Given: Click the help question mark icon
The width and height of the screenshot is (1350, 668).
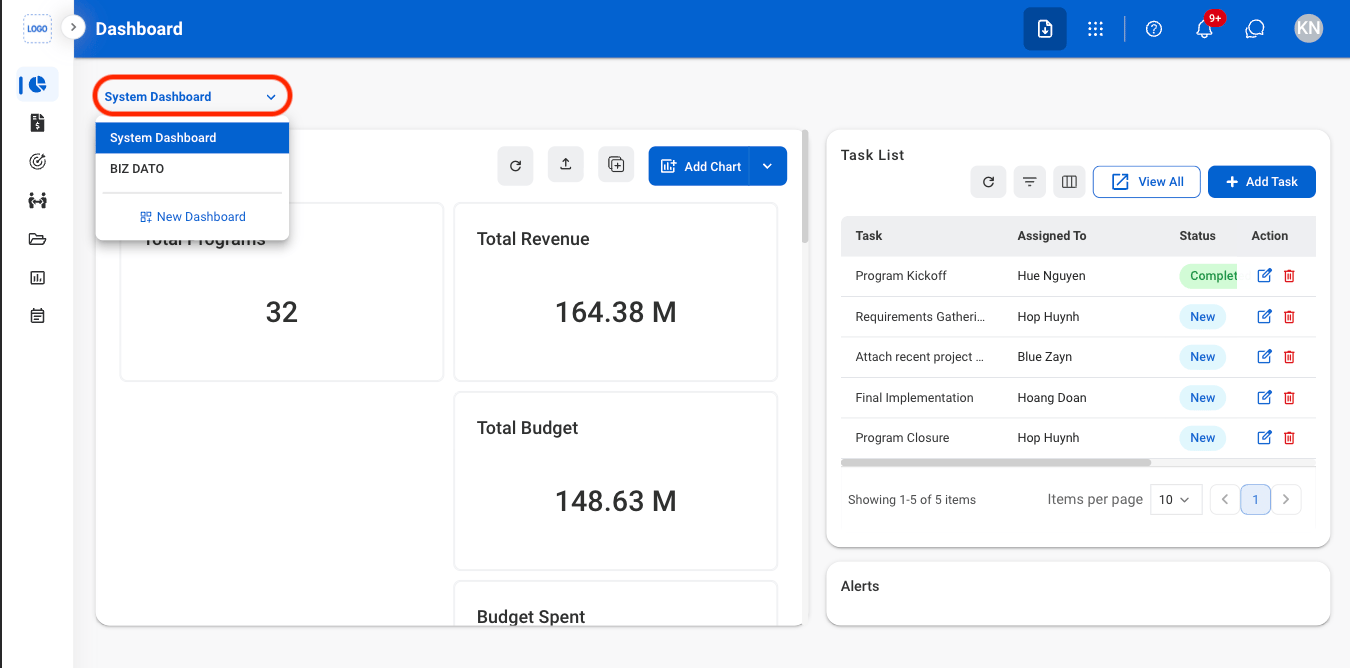Looking at the screenshot, I should pos(1154,29).
